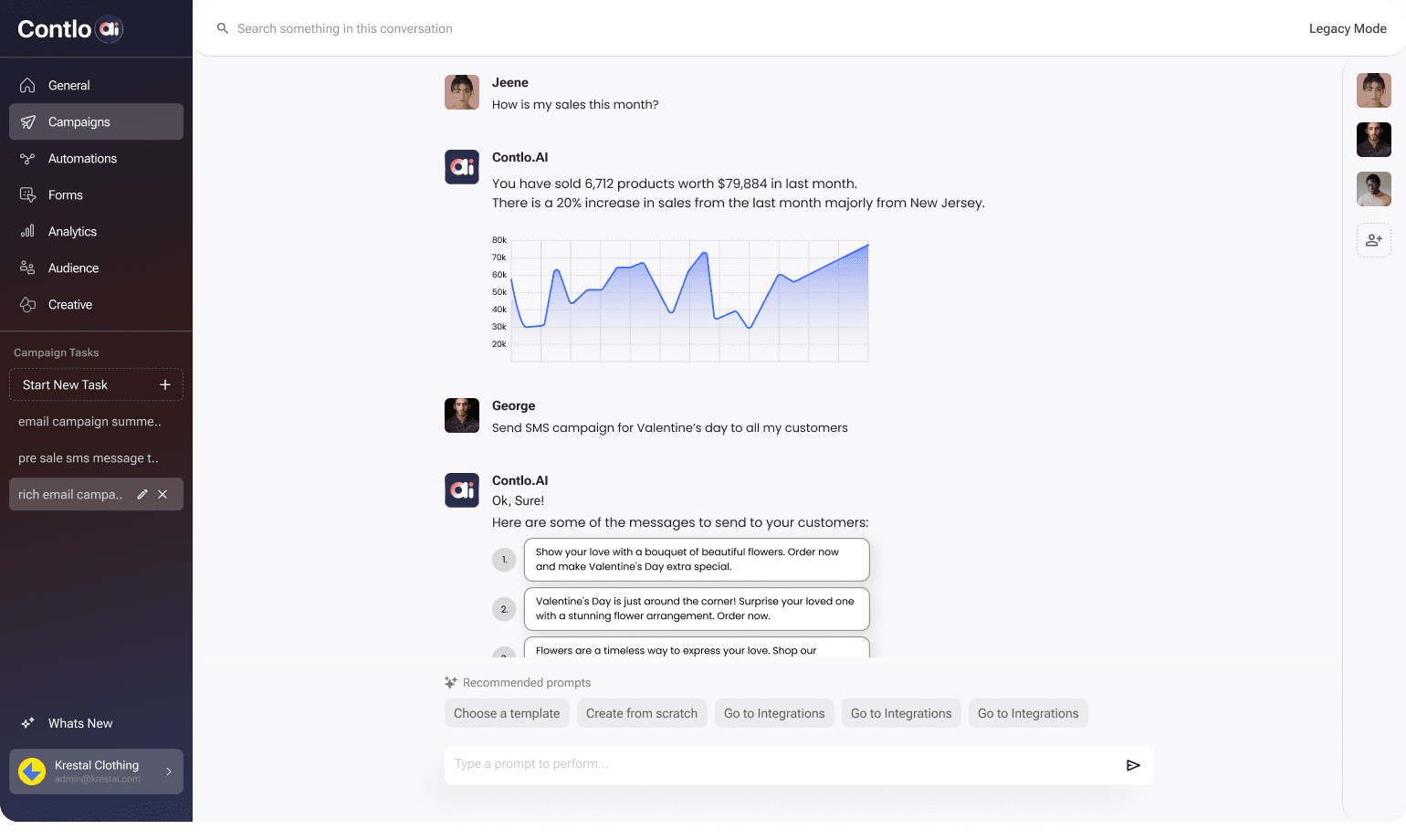Click 'Create from scratch'
The width and height of the screenshot is (1406, 840).
coord(642,713)
